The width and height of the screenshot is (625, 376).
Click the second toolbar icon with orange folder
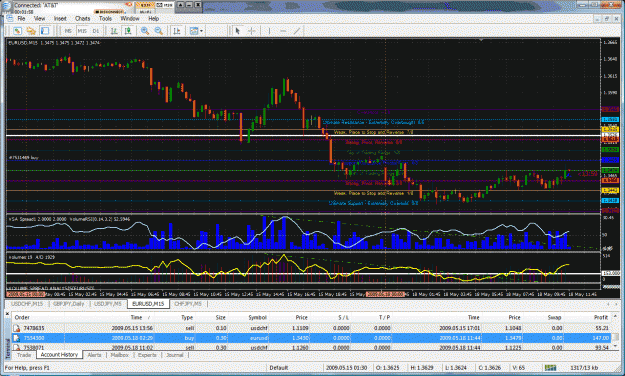pos(31,31)
